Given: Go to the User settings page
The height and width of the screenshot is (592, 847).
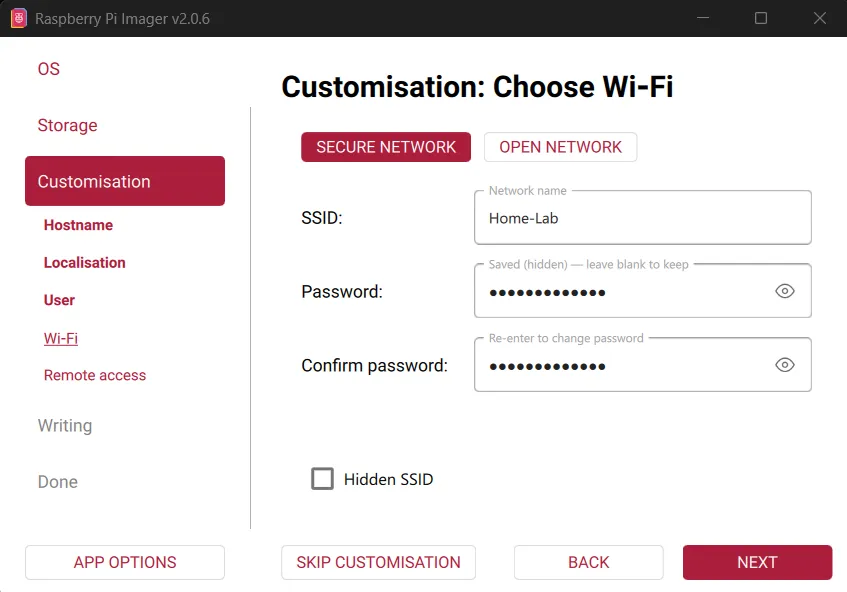Looking at the screenshot, I should click(x=59, y=300).
